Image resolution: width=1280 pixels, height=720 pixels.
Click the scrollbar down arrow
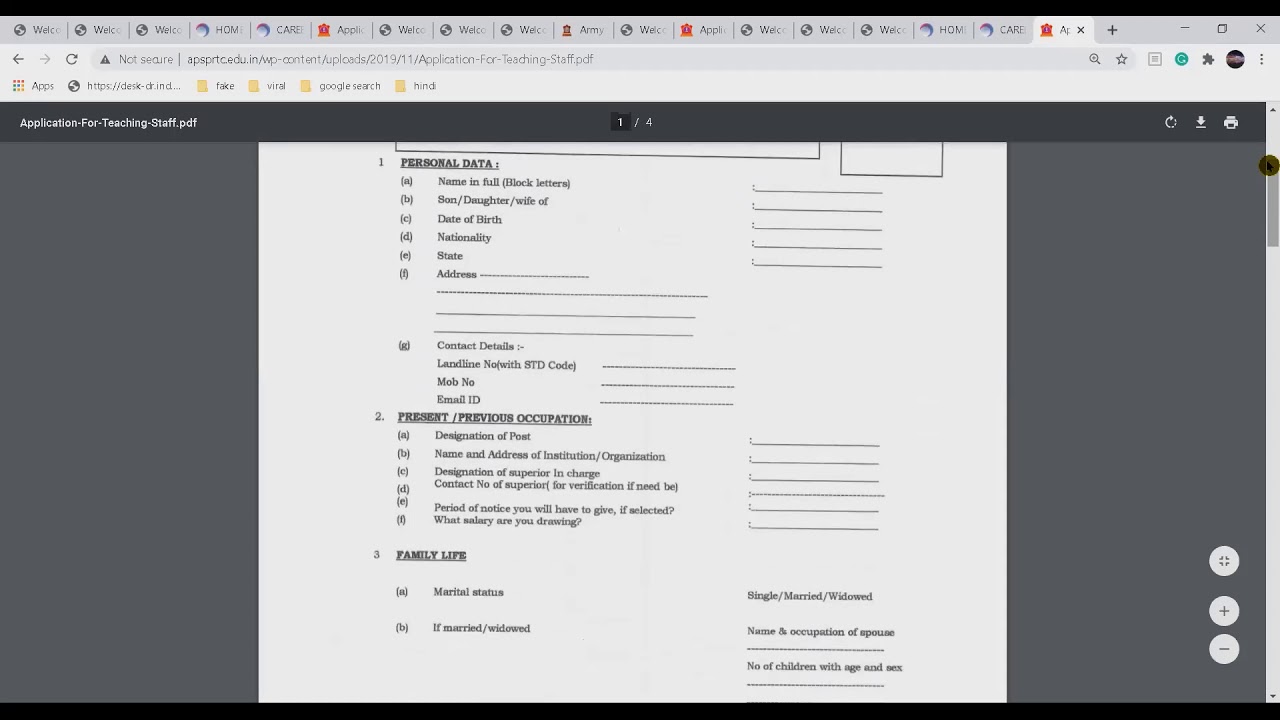1272,696
